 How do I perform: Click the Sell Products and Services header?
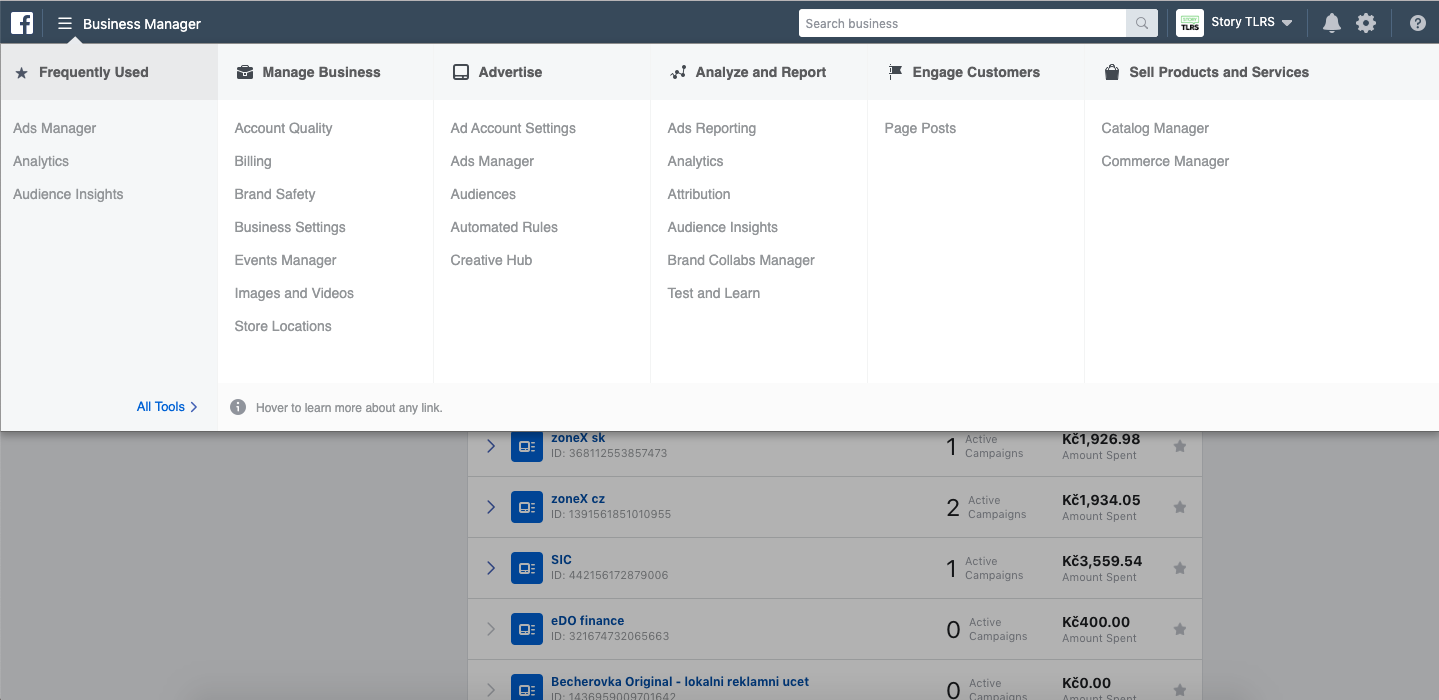(x=1206, y=72)
